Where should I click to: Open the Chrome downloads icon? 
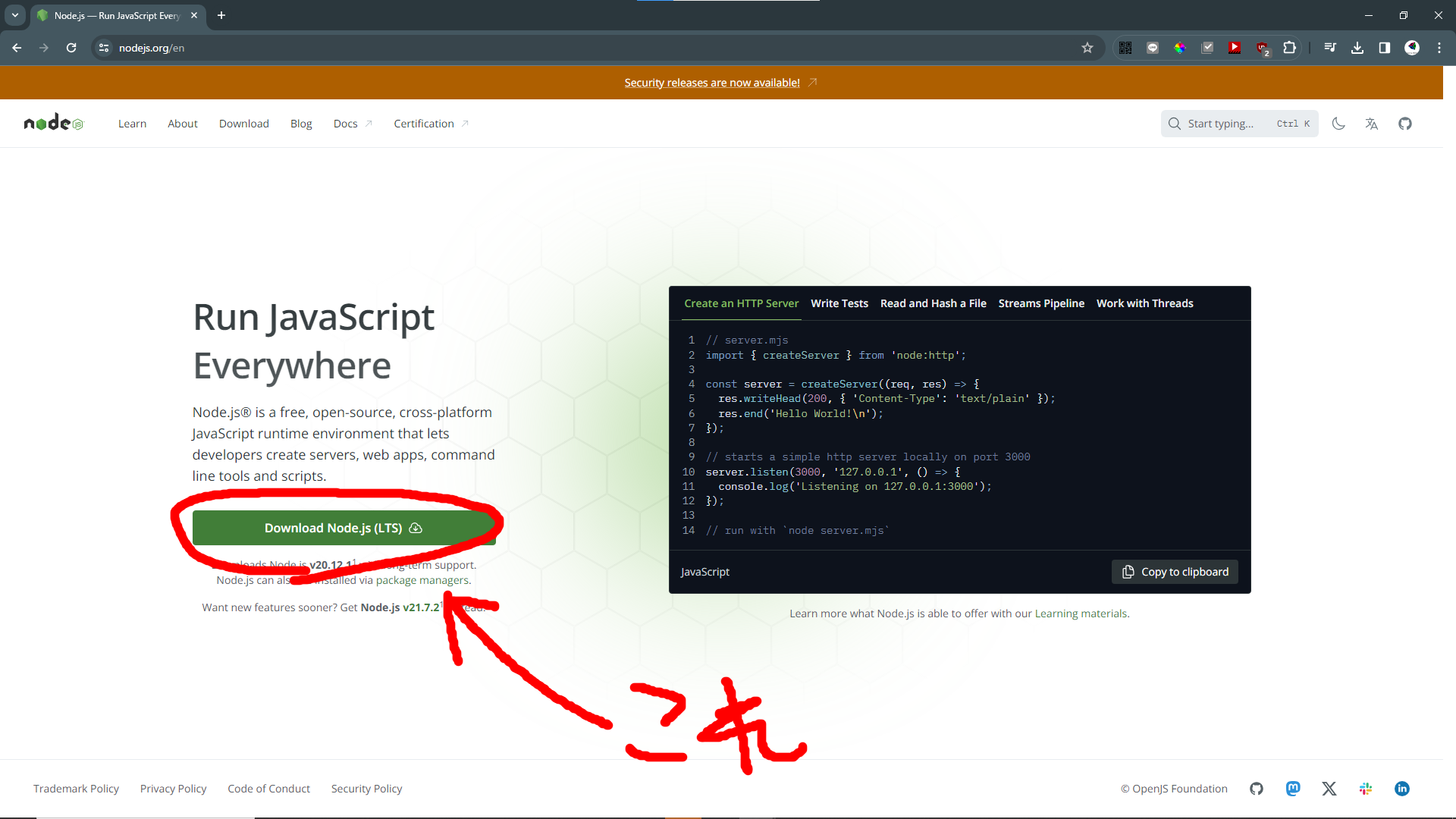click(x=1357, y=48)
